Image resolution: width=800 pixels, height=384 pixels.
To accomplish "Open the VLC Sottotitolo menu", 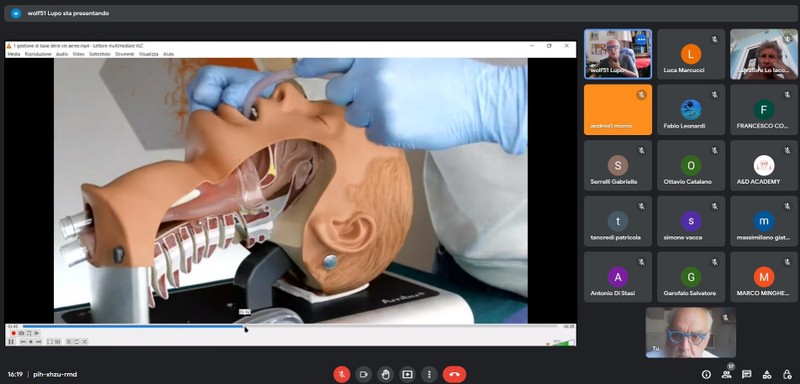I will pyautogui.click(x=99, y=54).
